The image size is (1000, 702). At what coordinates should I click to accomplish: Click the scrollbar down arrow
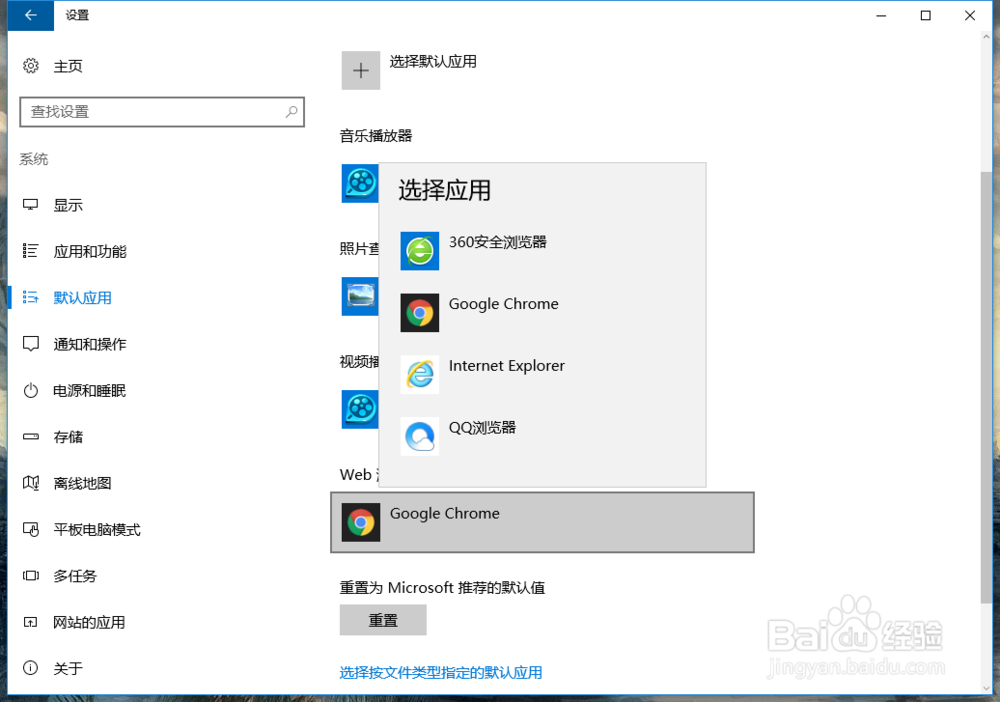pos(987,688)
